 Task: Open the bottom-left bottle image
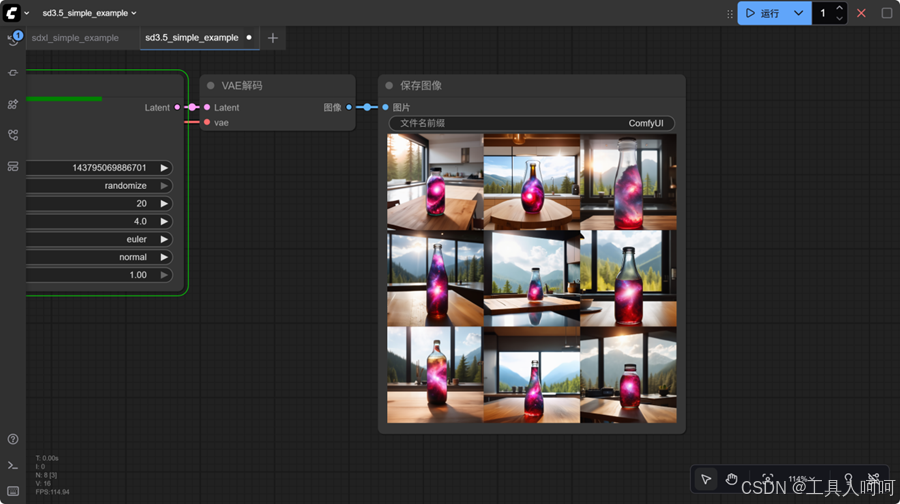click(435, 375)
